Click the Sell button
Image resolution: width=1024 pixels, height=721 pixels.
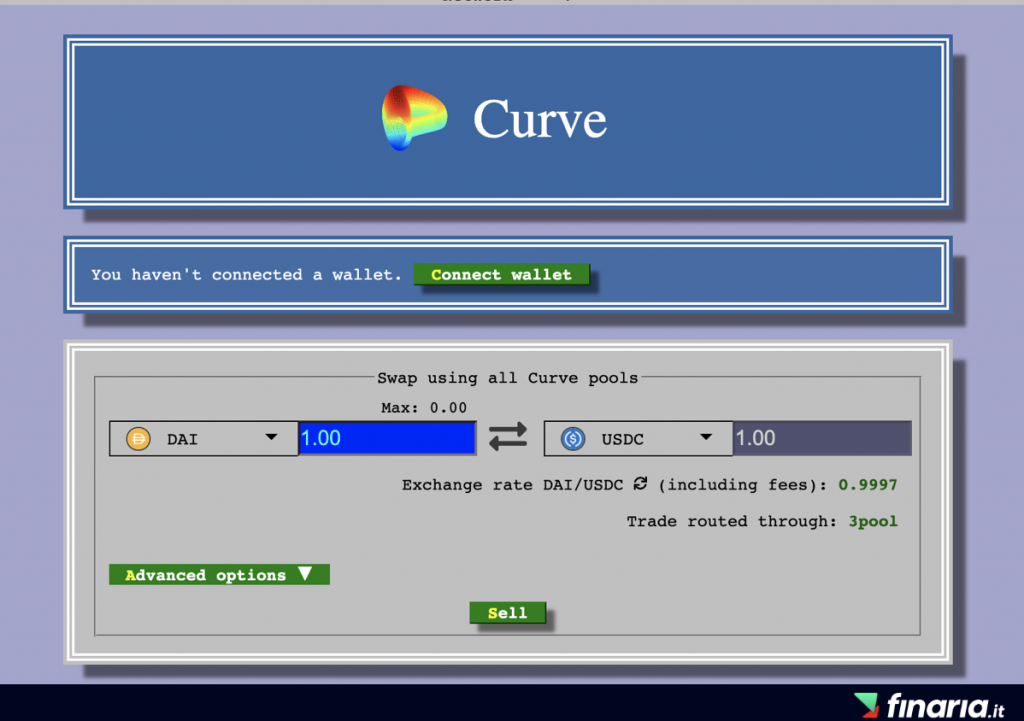507,613
